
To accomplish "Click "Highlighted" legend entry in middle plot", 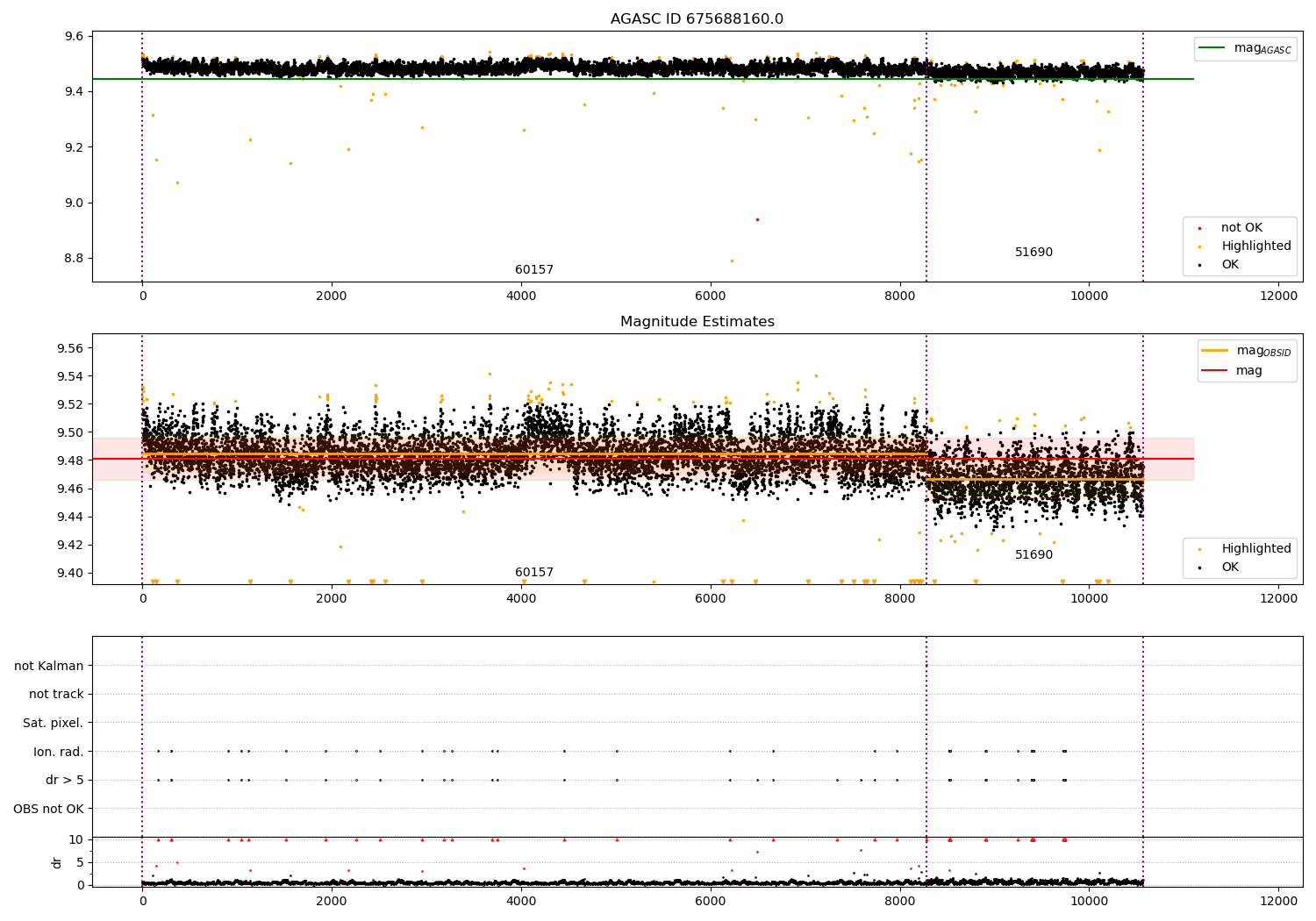I will coord(1256,549).
